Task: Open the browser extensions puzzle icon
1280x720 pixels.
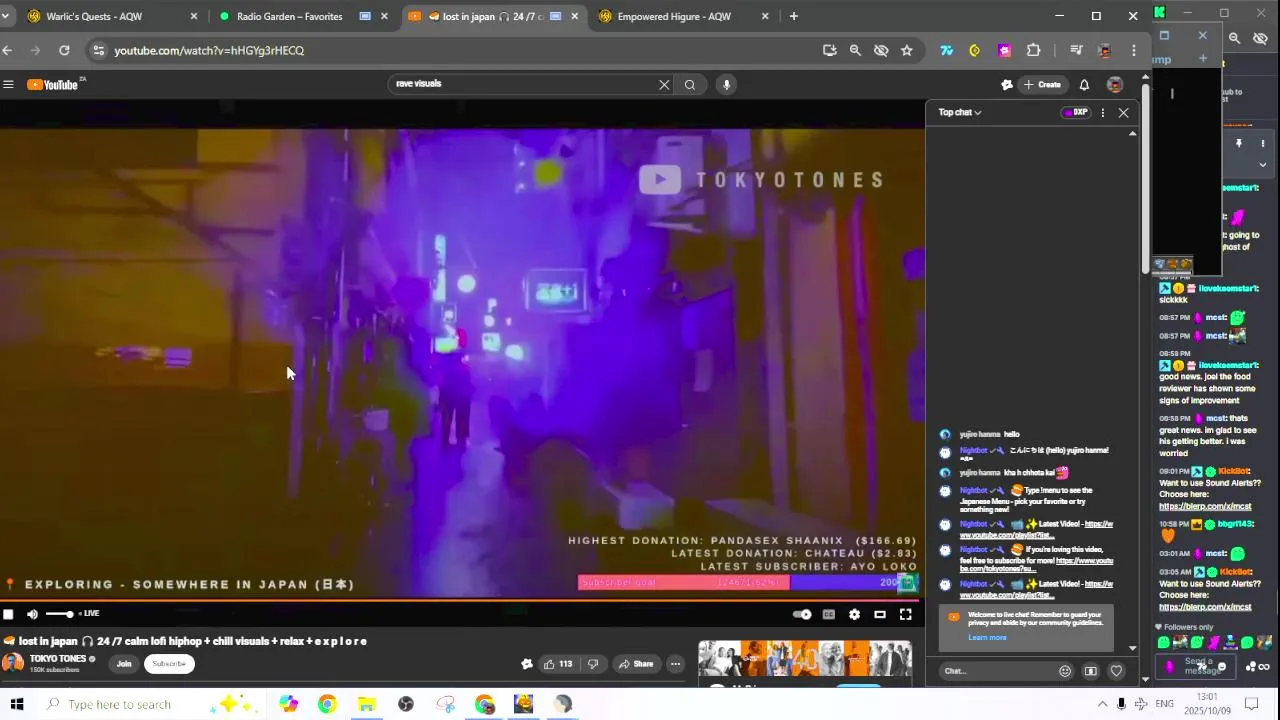Action: (x=1033, y=50)
